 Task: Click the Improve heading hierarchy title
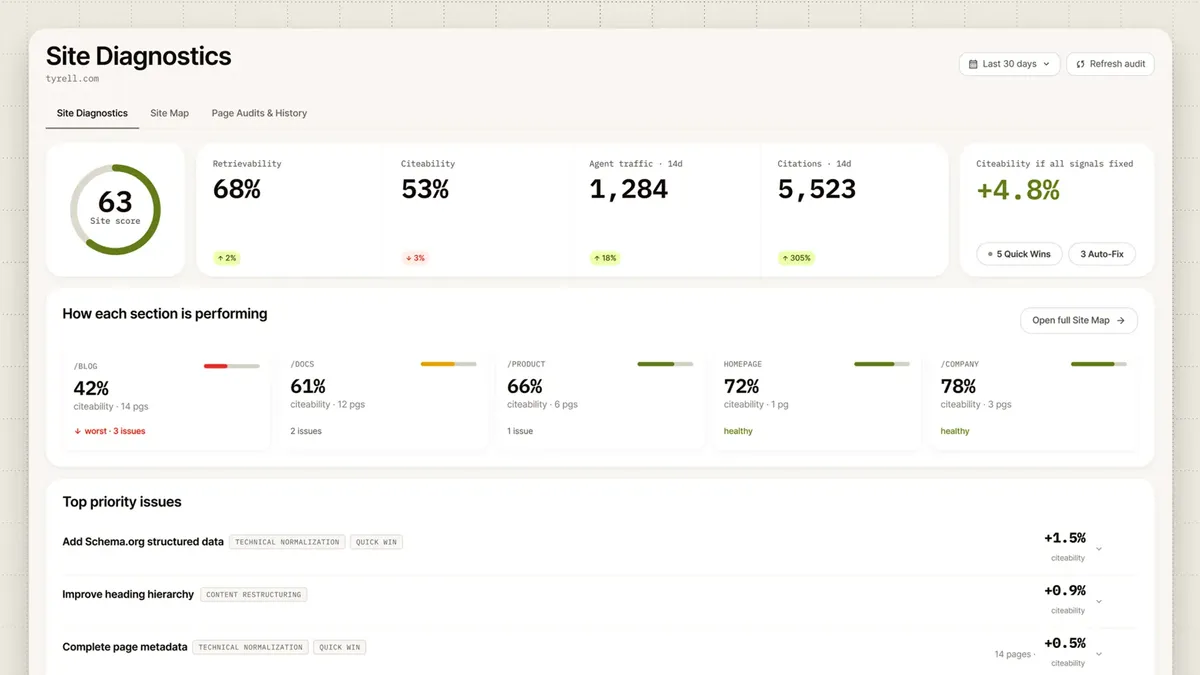[128, 594]
